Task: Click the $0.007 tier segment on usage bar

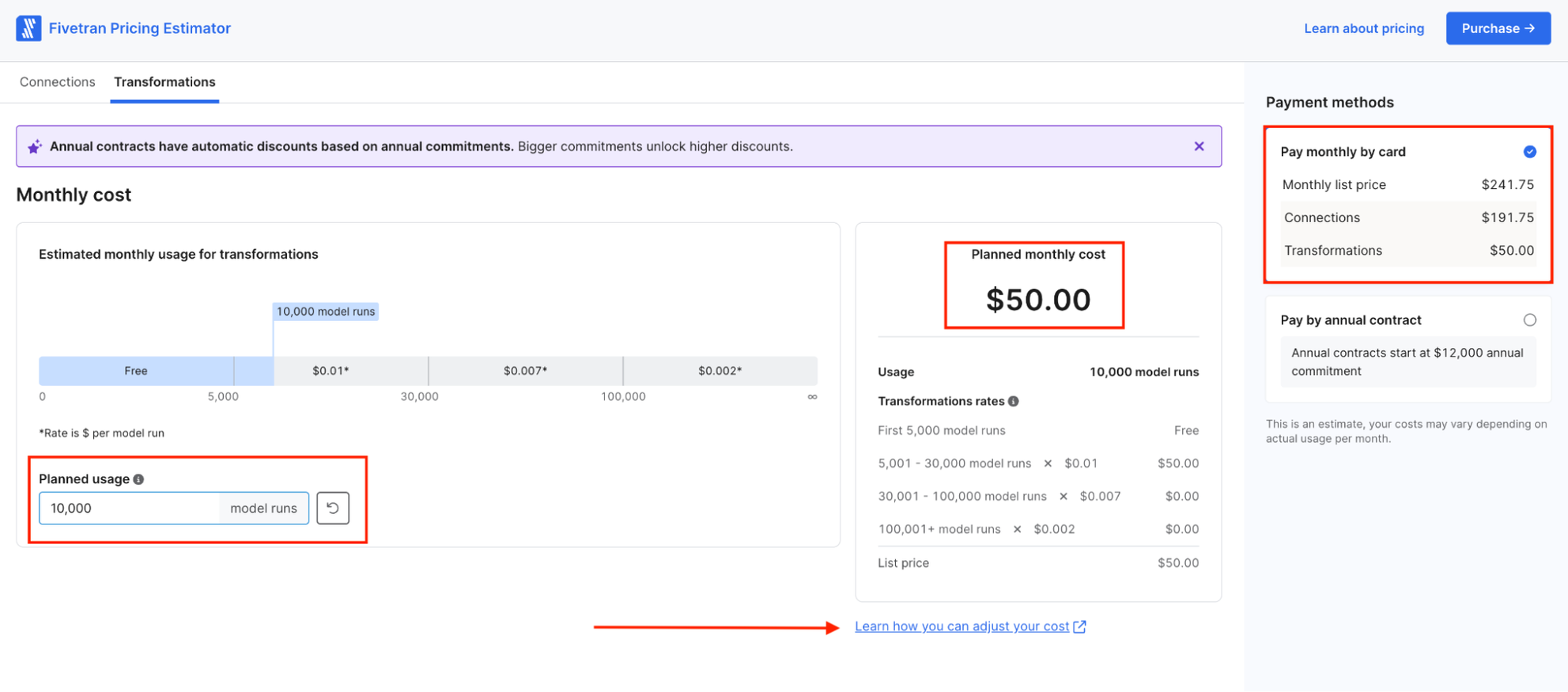Action: click(x=526, y=371)
